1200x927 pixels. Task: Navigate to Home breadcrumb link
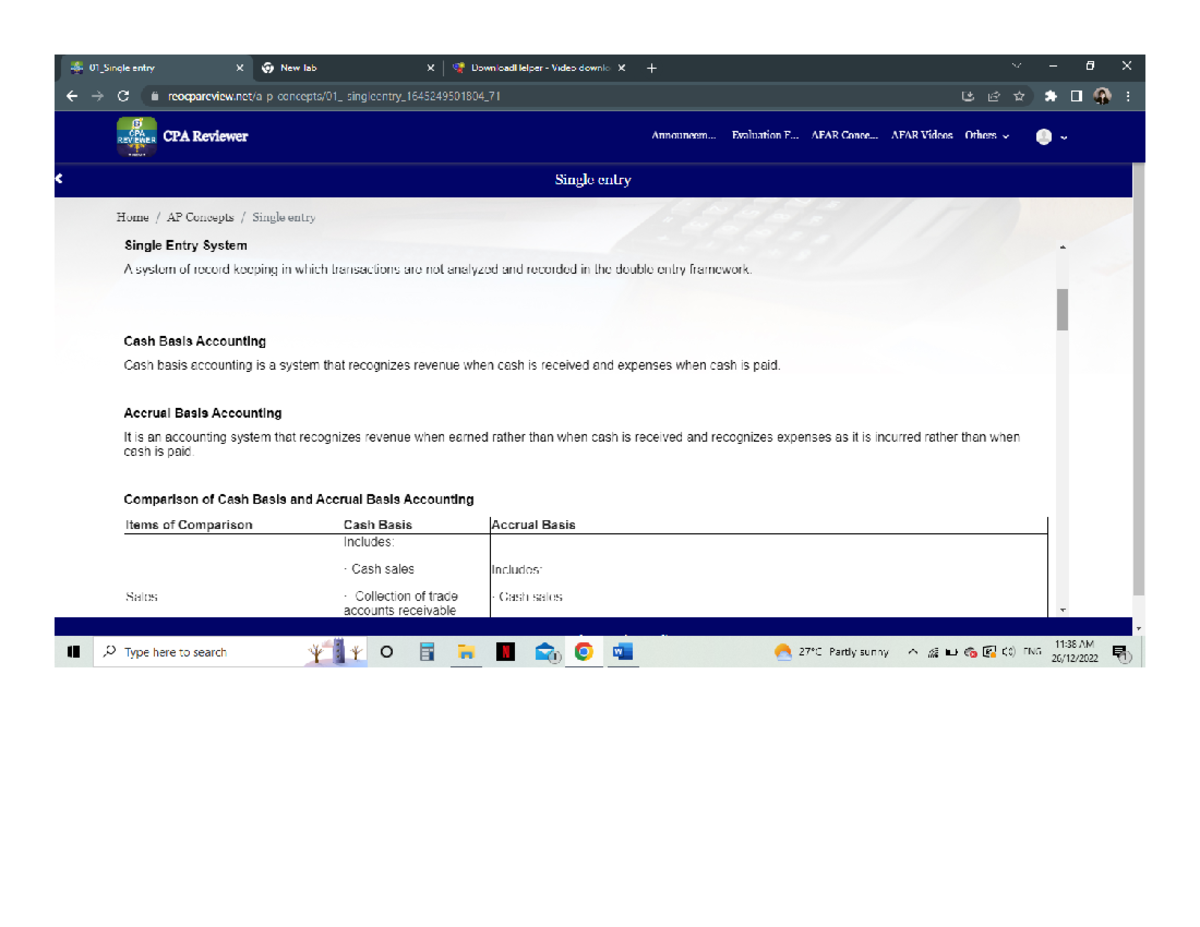click(132, 217)
